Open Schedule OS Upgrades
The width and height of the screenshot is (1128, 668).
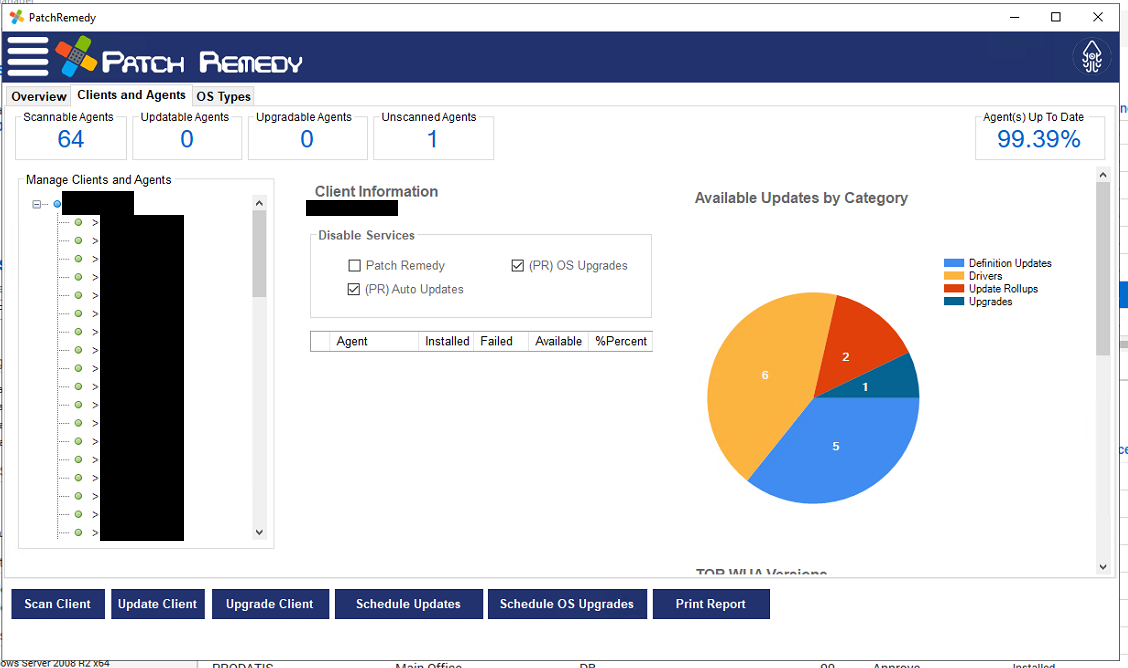coord(567,604)
